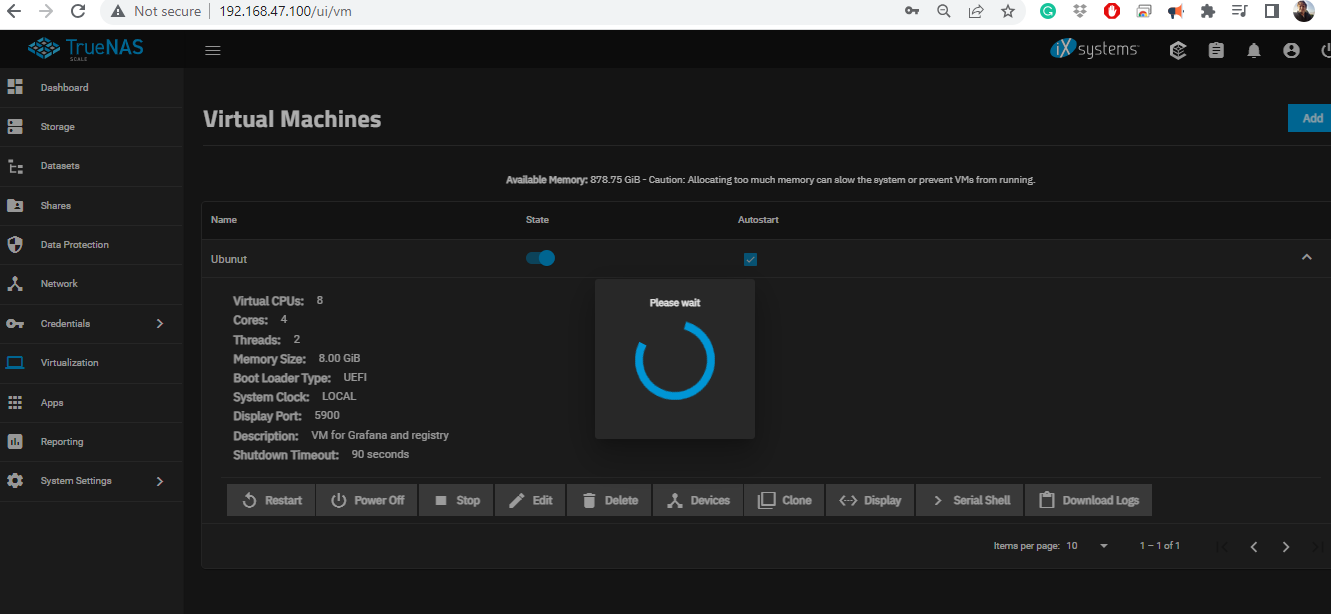Click the browser address bar URL
The width and height of the screenshot is (1331, 614).
(285, 11)
